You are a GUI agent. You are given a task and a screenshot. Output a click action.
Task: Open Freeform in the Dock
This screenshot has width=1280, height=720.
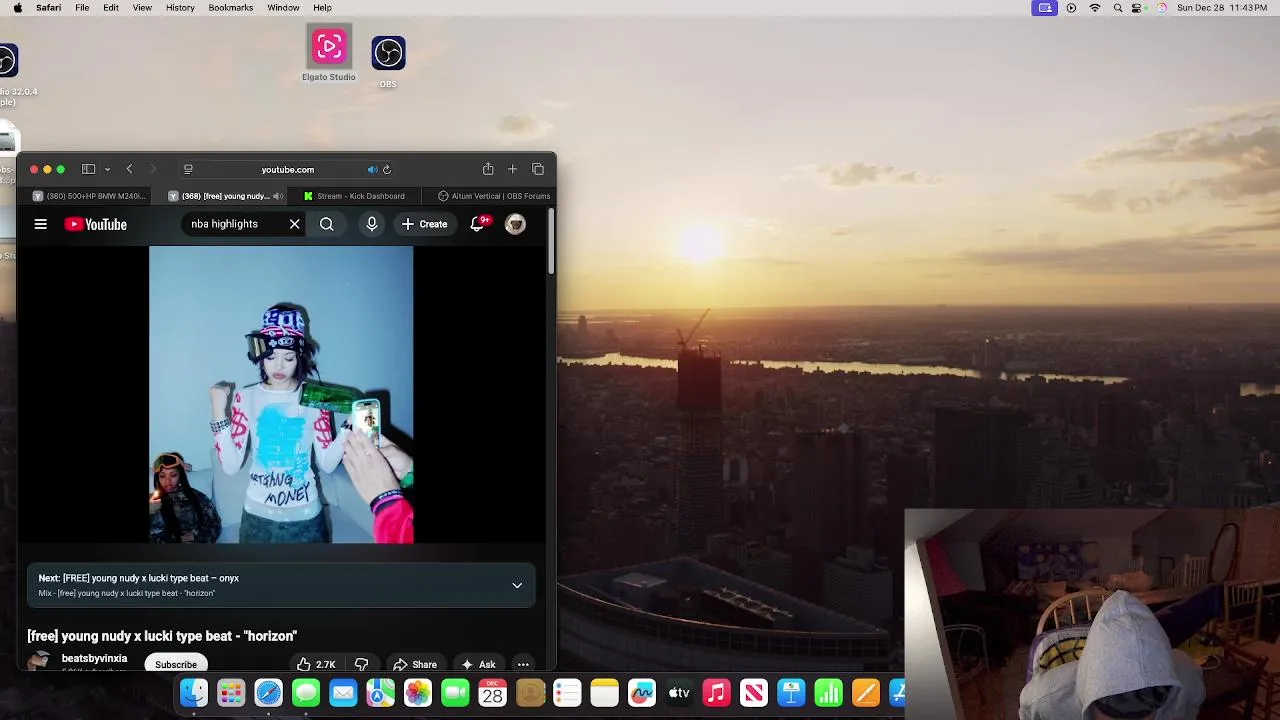tap(642, 693)
